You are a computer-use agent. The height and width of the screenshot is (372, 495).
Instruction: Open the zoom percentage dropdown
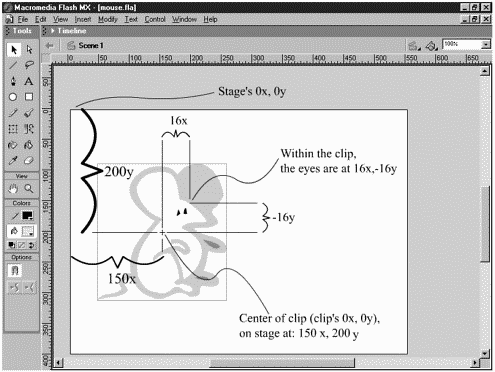[486, 44]
